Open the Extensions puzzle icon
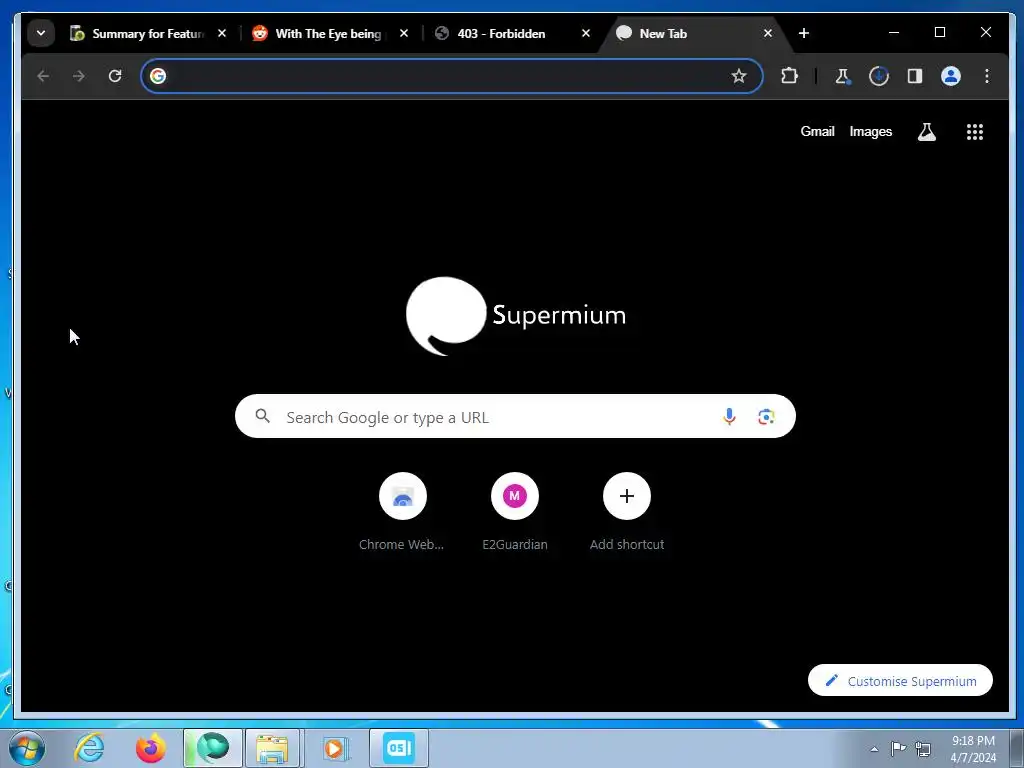1024x768 pixels. coord(789,76)
